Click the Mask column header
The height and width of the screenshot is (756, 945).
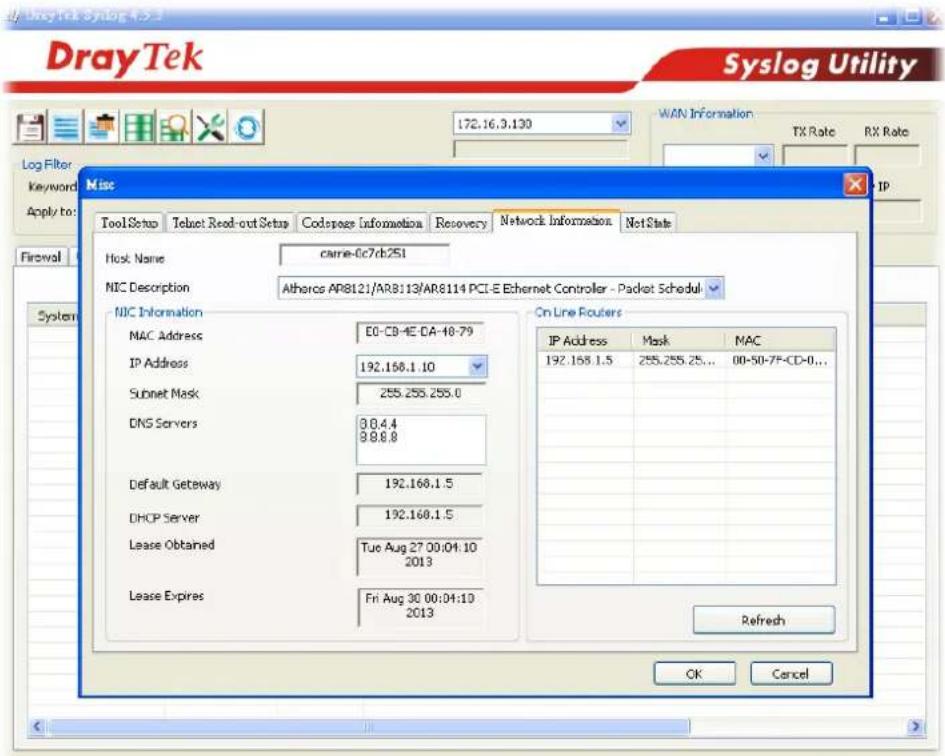point(678,341)
